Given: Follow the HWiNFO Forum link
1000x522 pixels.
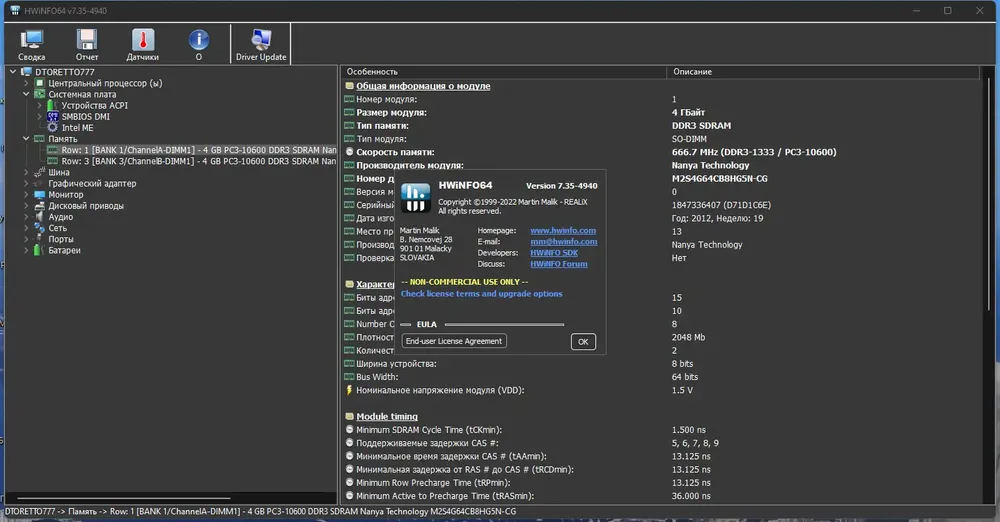Looking at the screenshot, I should pos(559,264).
